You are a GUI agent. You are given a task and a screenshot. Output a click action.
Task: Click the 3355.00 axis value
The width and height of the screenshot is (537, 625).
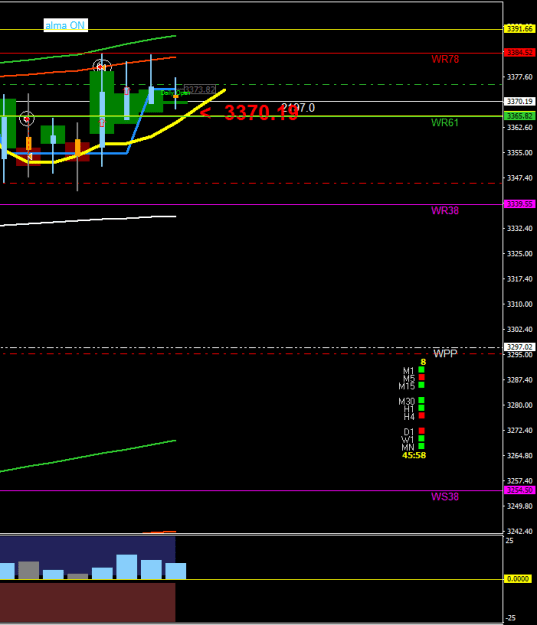(x=519, y=153)
